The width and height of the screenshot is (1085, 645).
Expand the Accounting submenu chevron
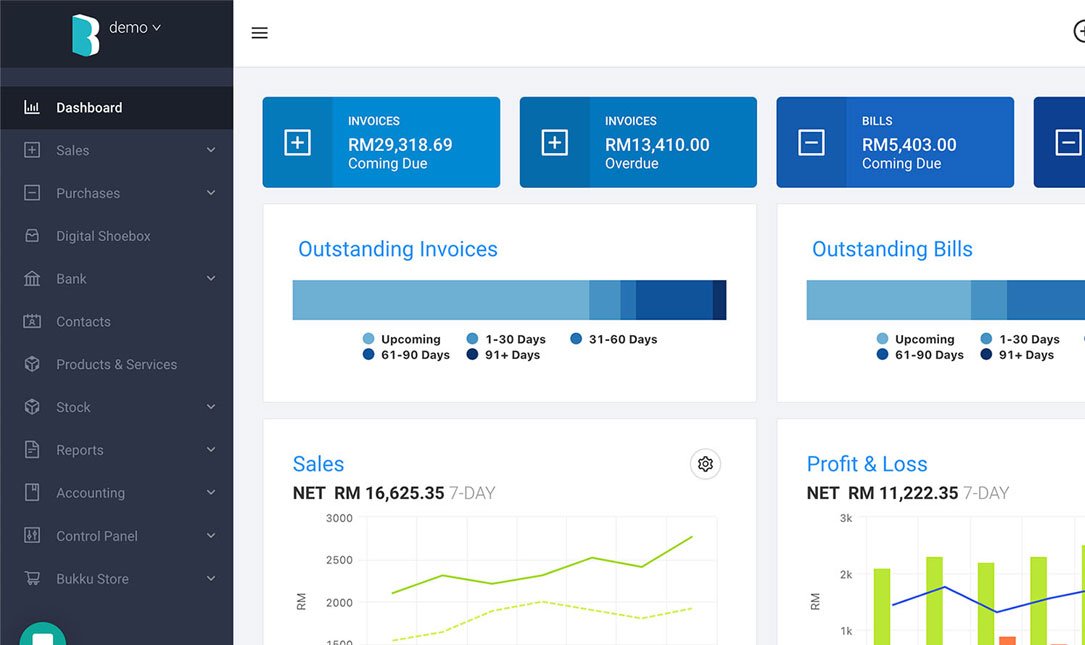coord(211,493)
